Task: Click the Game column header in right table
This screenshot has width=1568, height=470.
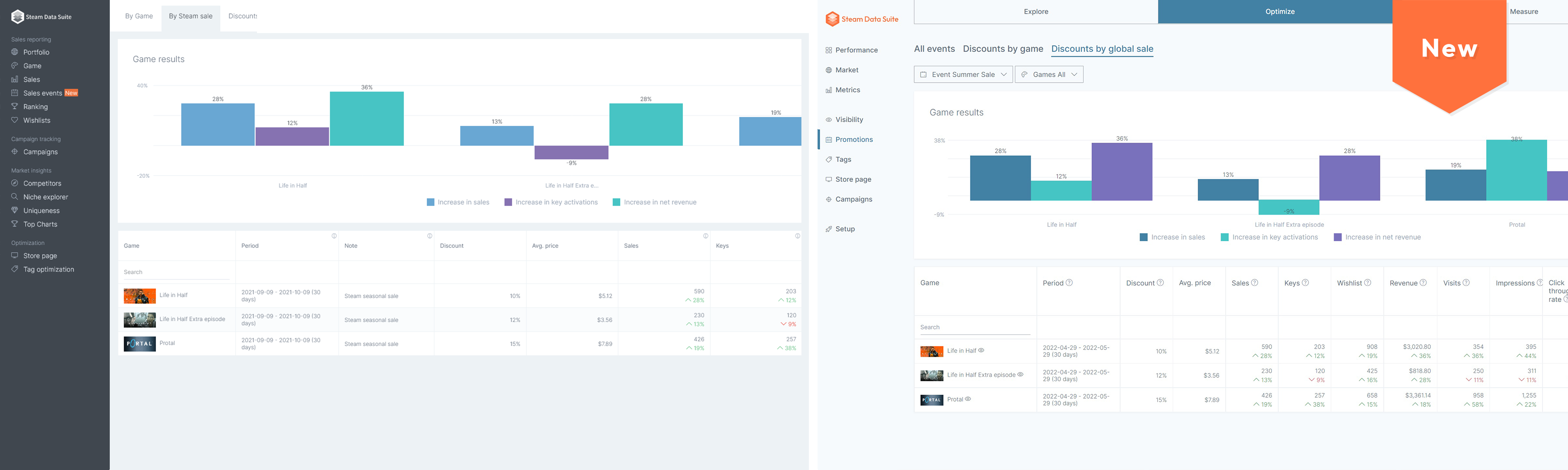Action: 929,283
